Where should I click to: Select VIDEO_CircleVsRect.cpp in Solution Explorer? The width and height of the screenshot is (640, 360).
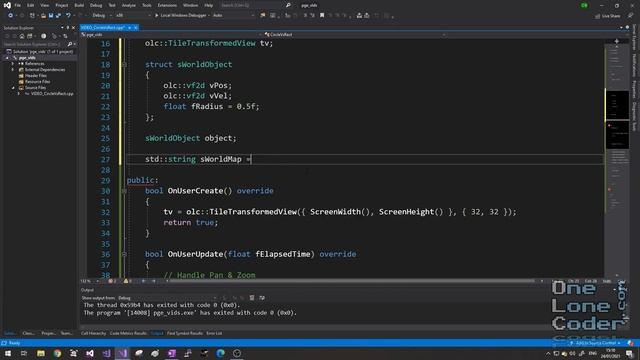click(52, 93)
